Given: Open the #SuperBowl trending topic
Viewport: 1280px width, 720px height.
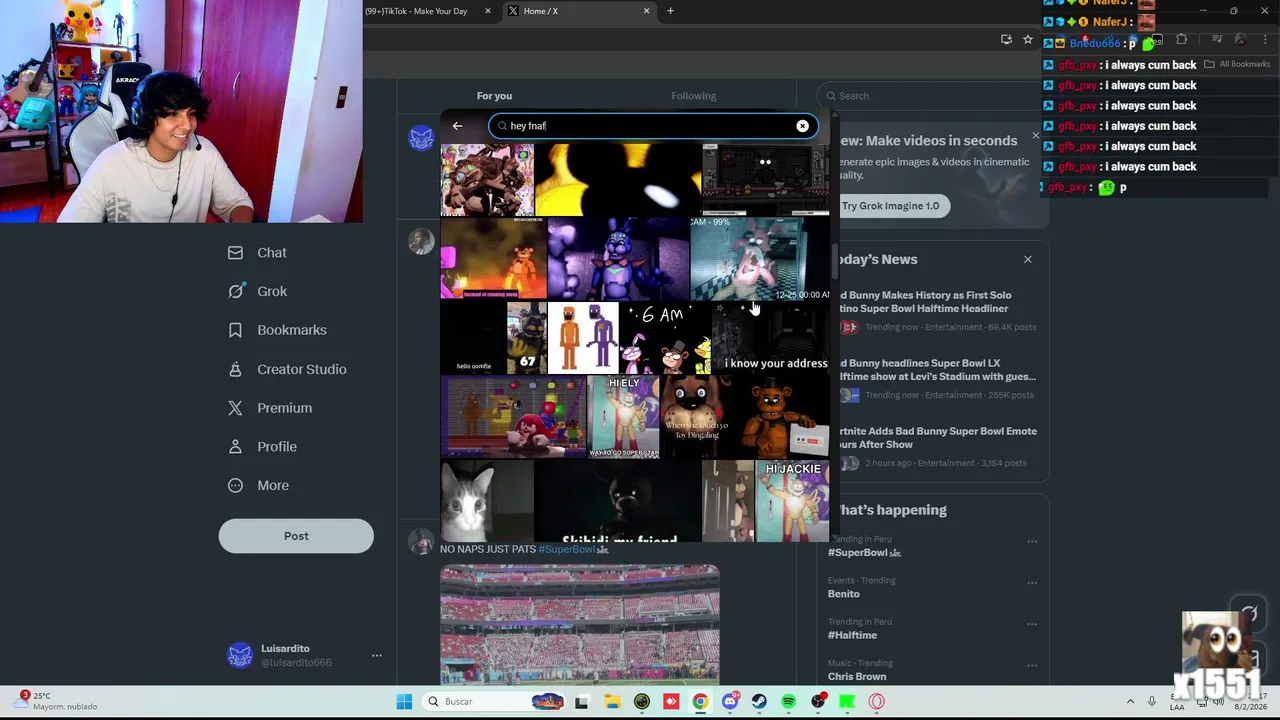Looking at the screenshot, I should point(864,552).
